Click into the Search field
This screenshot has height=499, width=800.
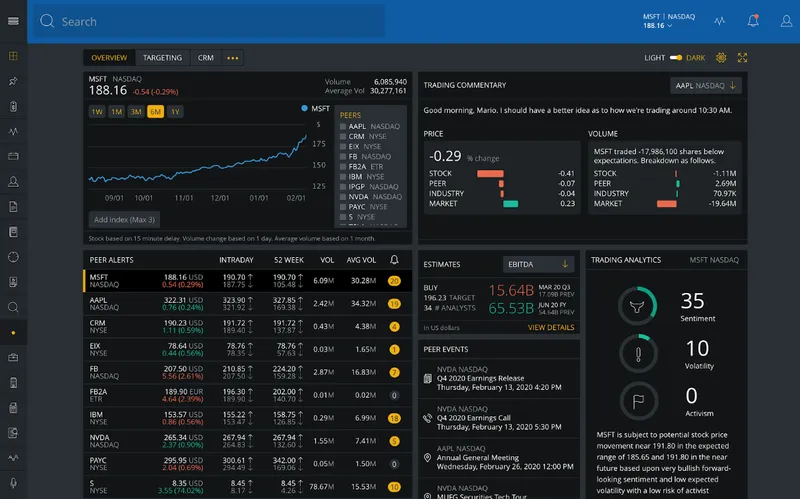(x=210, y=21)
